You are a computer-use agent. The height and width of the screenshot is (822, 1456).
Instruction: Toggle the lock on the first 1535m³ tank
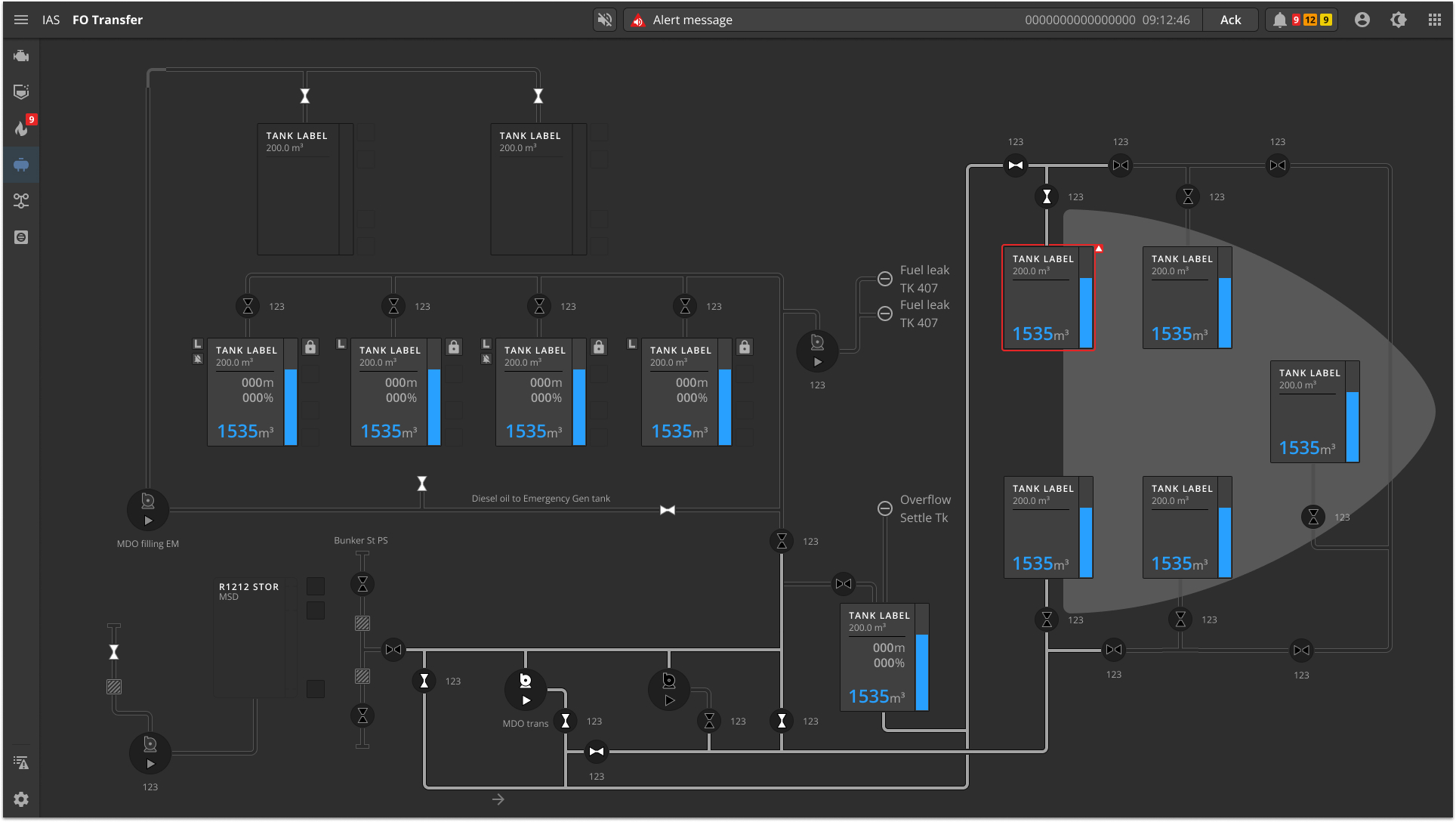click(x=310, y=347)
